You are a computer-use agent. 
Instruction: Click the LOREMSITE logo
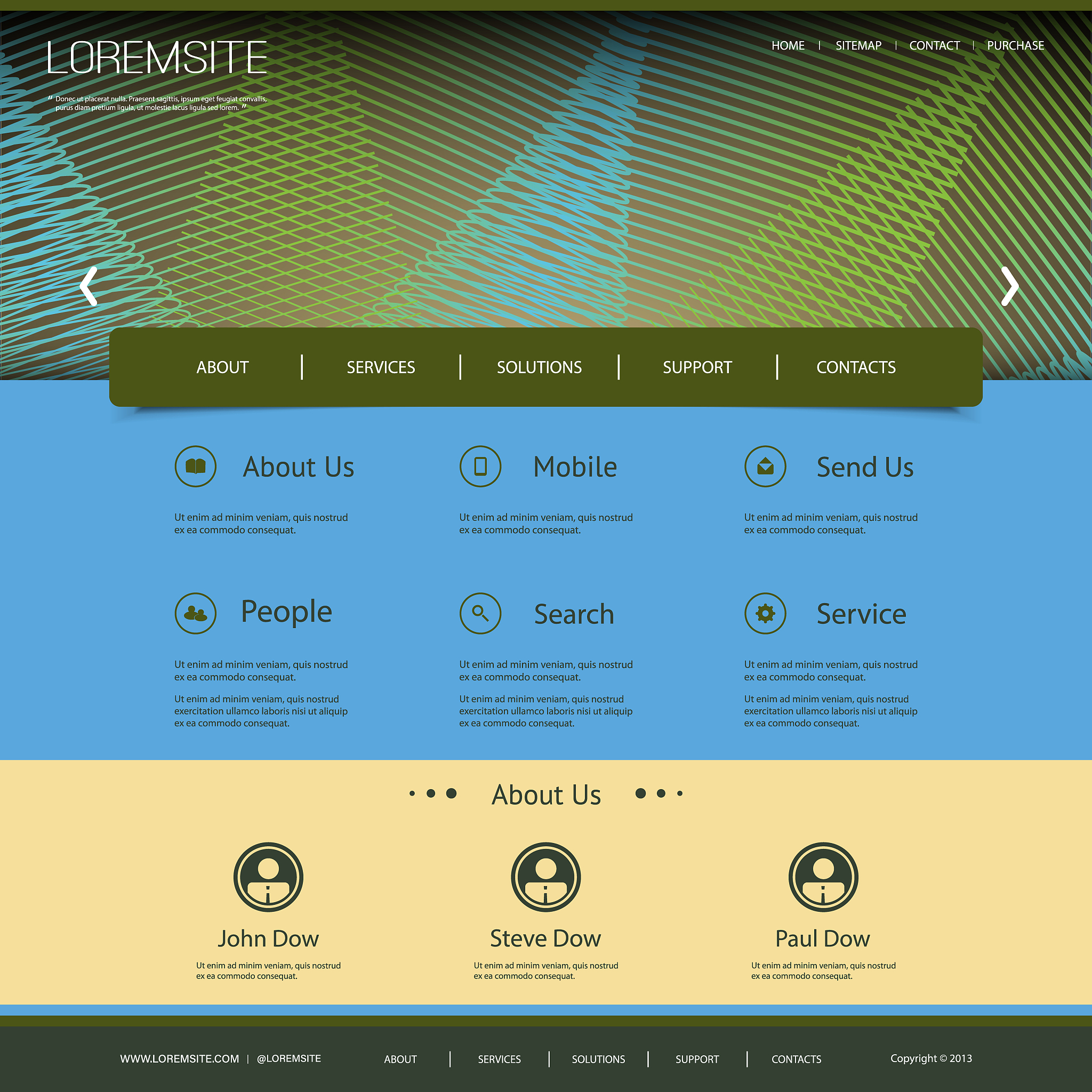(157, 58)
